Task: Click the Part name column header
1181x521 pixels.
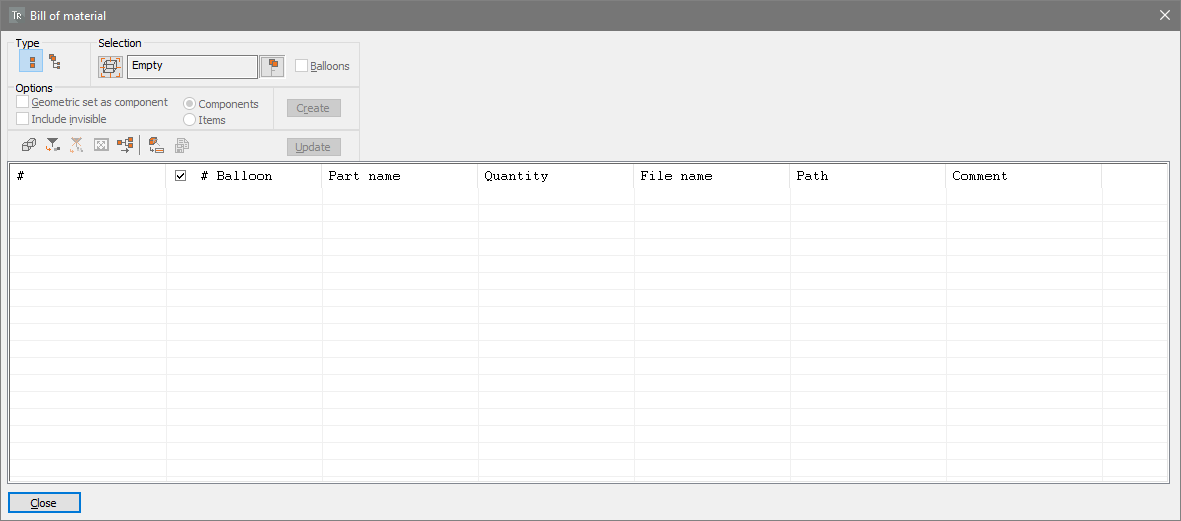Action: (x=400, y=176)
